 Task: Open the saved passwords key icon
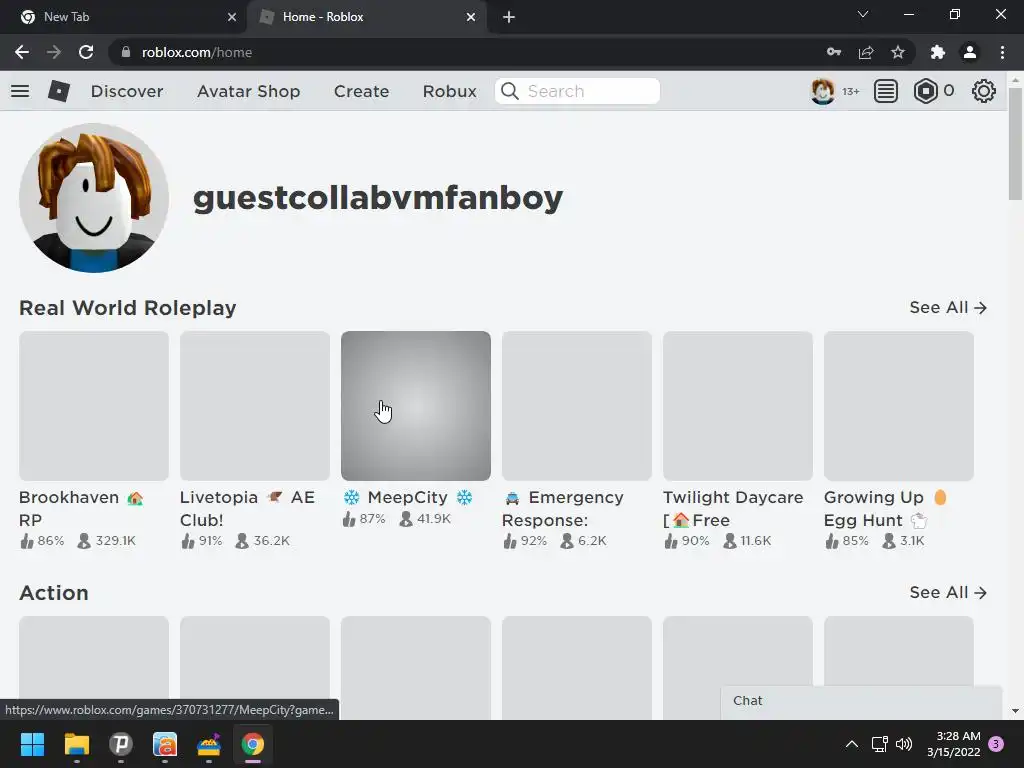[x=834, y=52]
